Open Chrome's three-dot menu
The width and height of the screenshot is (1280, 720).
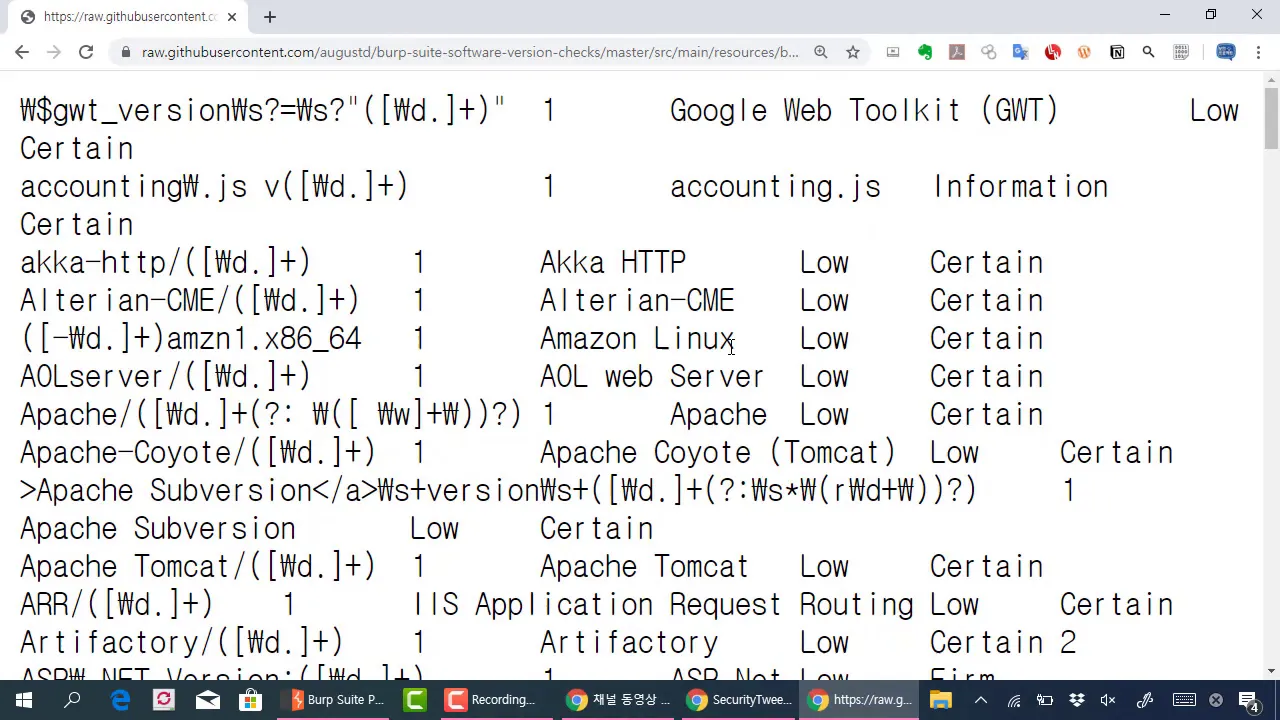pyautogui.click(x=1258, y=52)
